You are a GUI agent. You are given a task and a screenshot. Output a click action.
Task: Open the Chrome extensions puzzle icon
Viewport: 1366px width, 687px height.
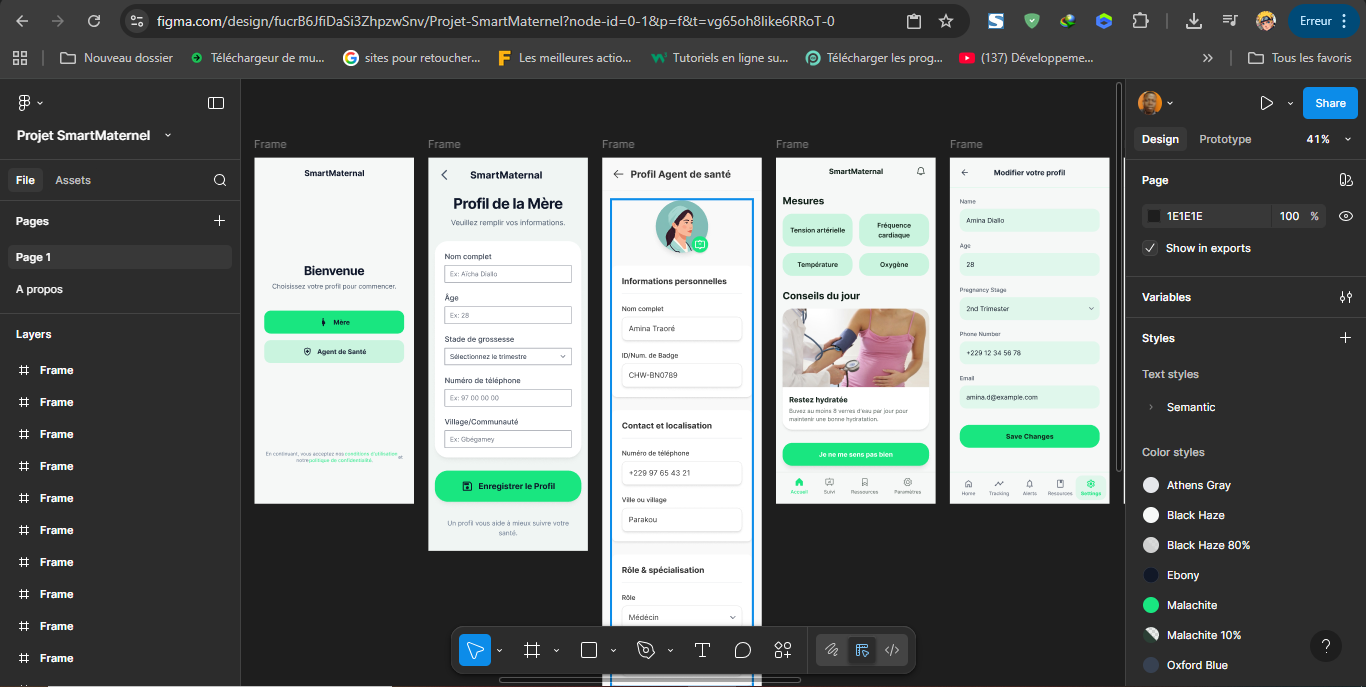point(1140,21)
